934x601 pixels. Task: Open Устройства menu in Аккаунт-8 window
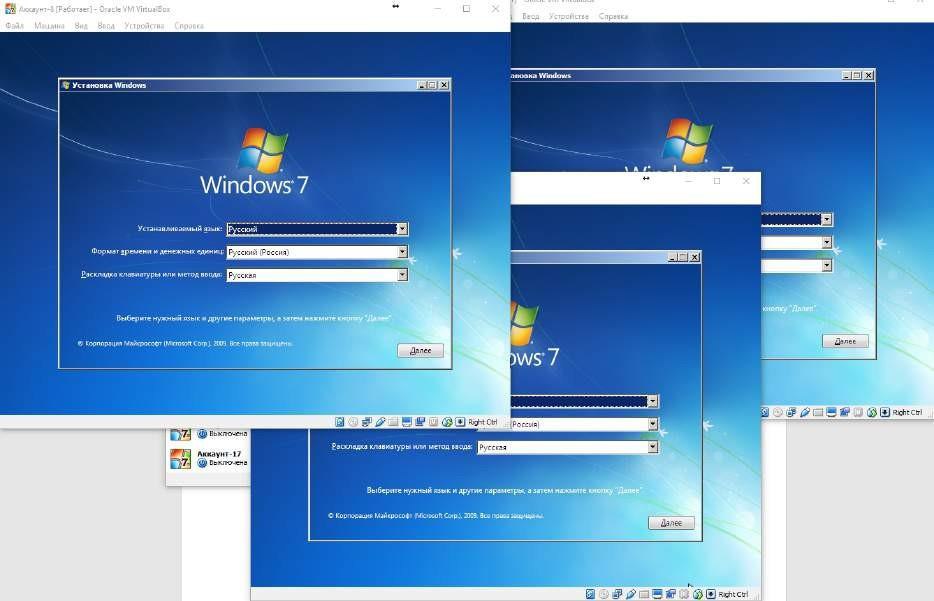pos(144,26)
